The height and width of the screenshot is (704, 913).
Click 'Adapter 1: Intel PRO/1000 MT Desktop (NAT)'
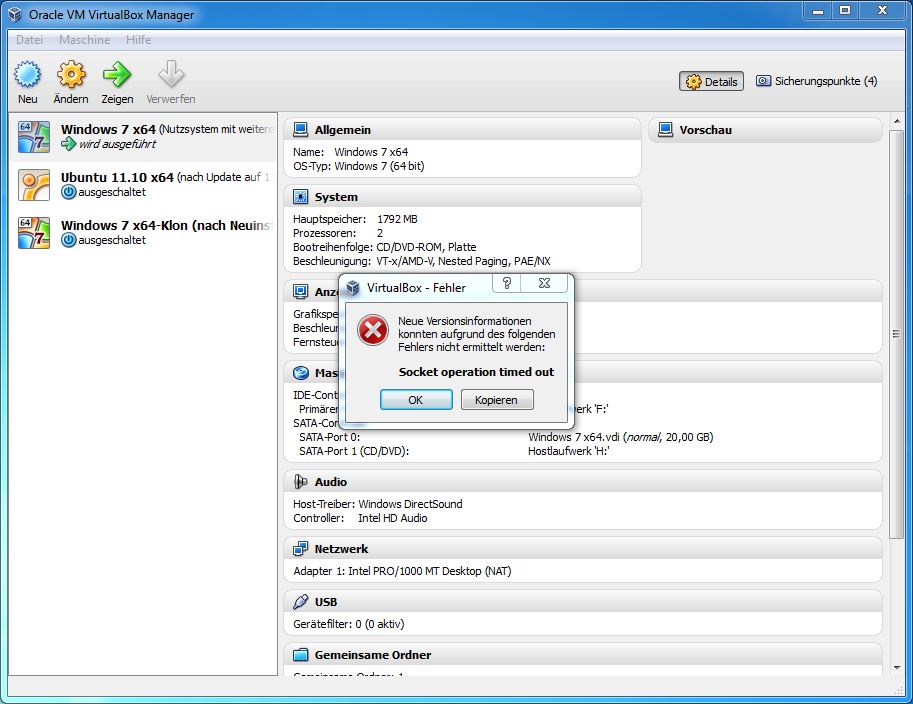tap(402, 571)
